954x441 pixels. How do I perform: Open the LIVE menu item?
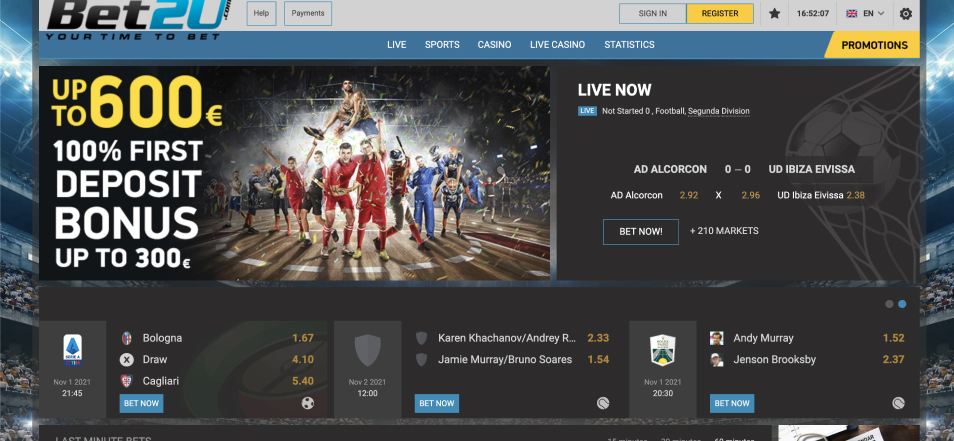397,44
